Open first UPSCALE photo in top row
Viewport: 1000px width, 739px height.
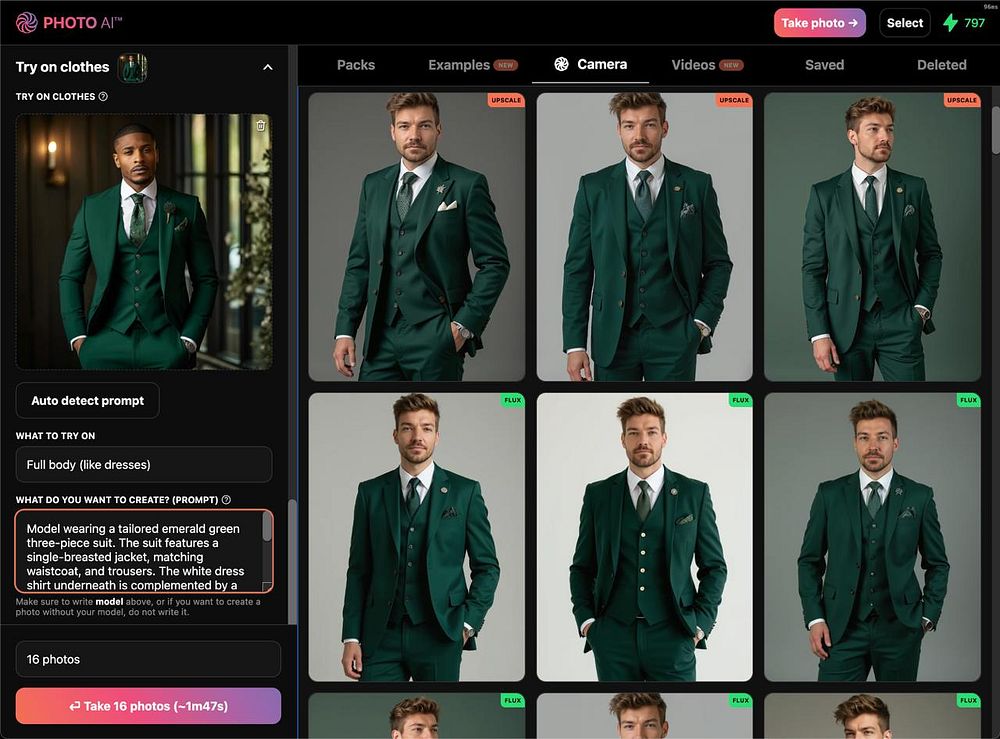coord(416,237)
